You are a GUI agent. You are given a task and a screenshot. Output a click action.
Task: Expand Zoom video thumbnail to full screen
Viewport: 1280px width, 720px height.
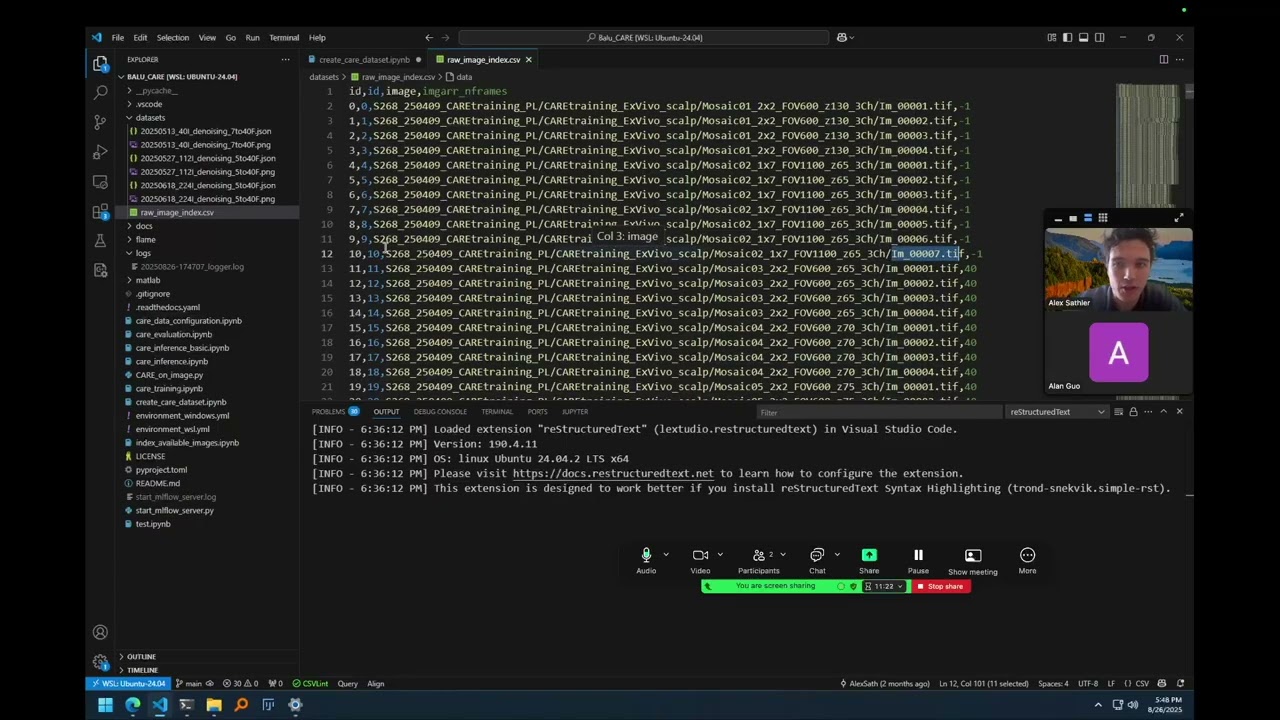1179,218
